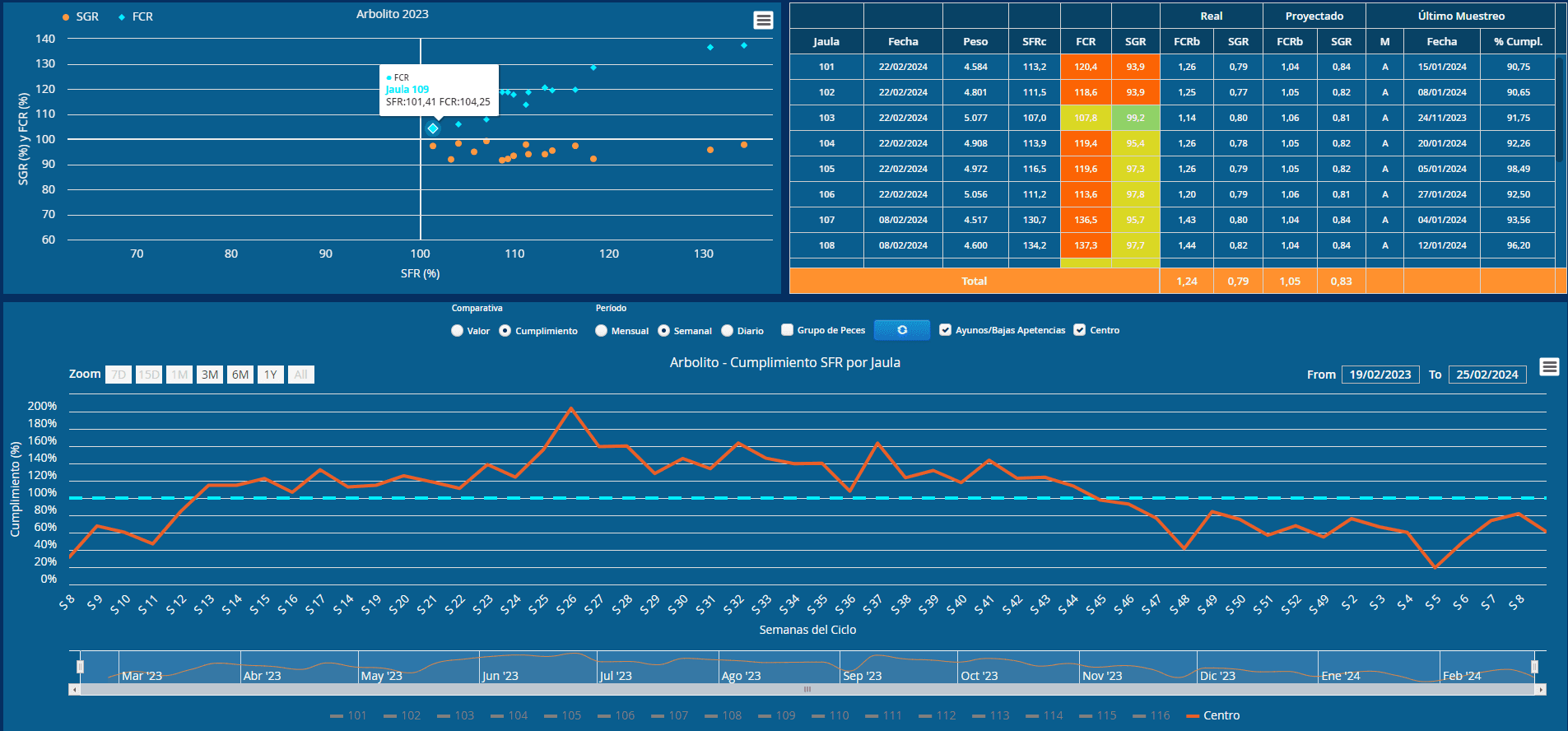Edit the From date field
1568x731 pixels.
tap(1380, 375)
